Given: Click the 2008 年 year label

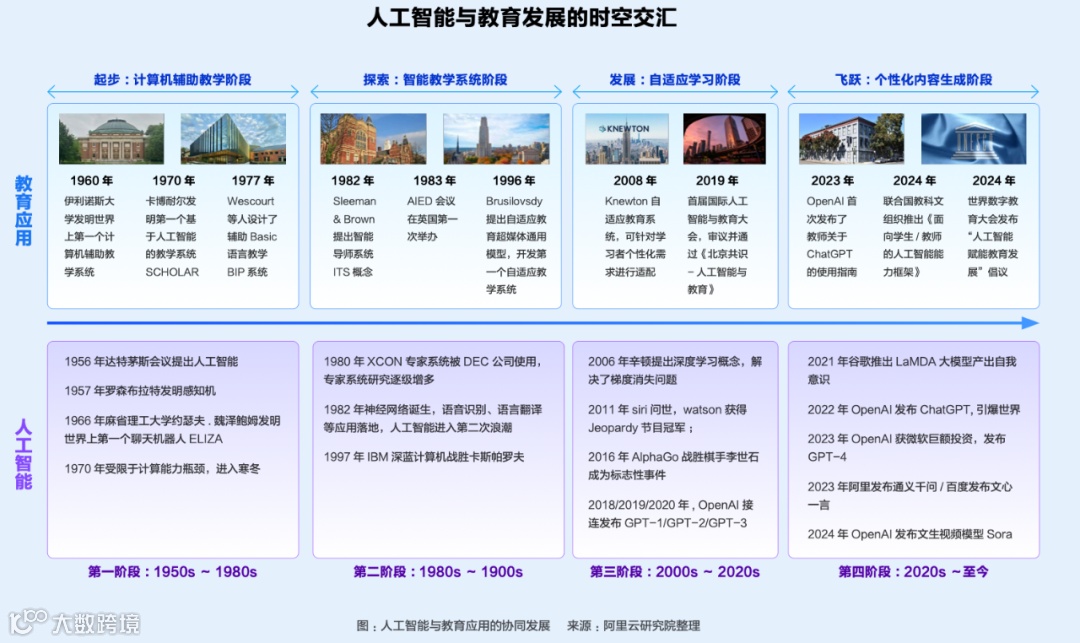Looking at the screenshot, I should tap(635, 180).
